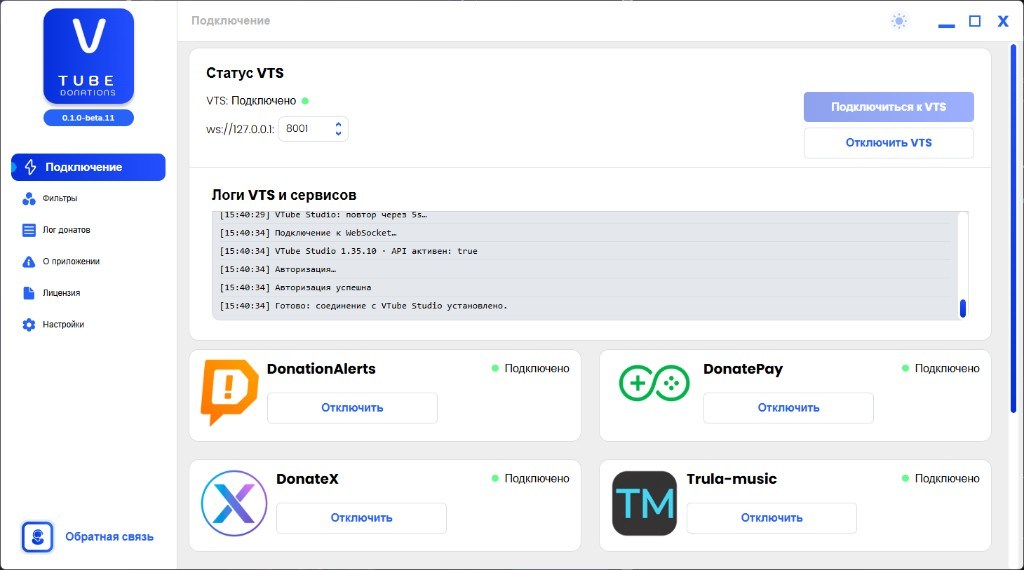
Task: Disconnect Trula-music via Отключить
Action: pos(771,518)
